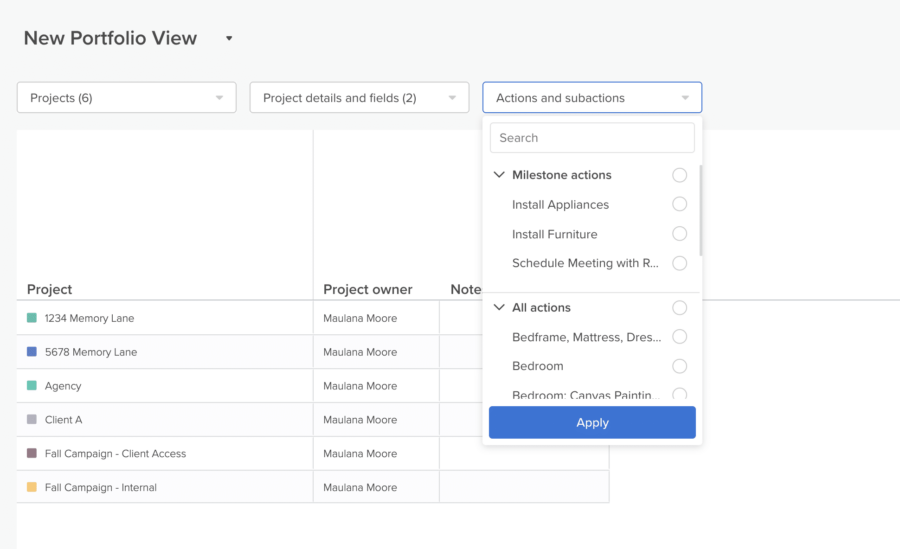This screenshot has width=900, height=549.
Task: Click the Schedule Meeting with R... option text
Action: 585,263
